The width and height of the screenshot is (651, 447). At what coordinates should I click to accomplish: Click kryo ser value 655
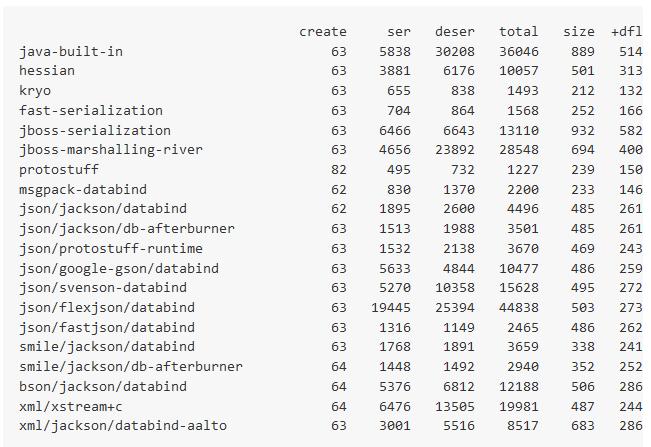click(x=399, y=90)
